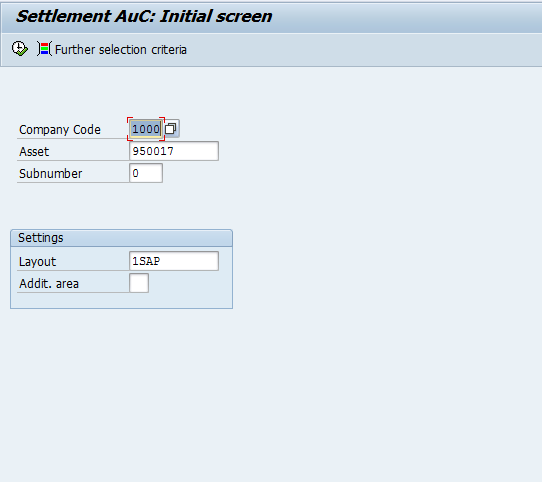Click the Addit. area label
Screen dimensions: 542x482
pos(49,284)
